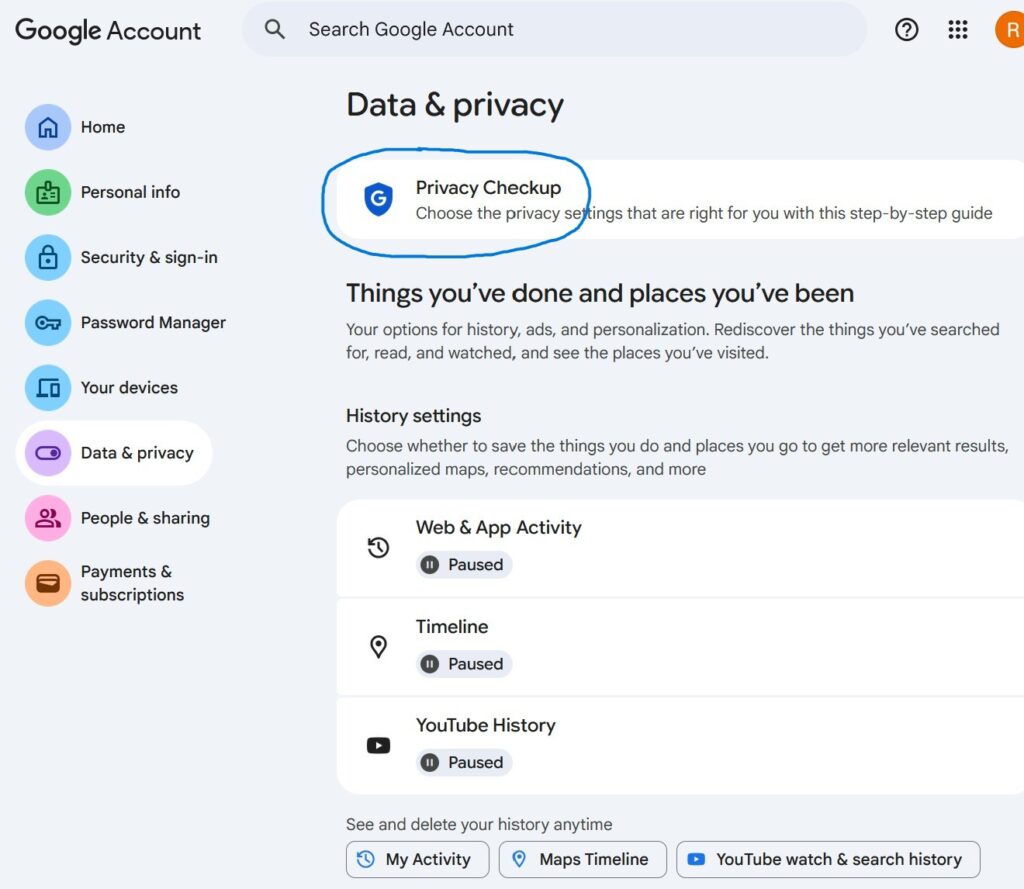Open the Maps Timeline button
The height and width of the screenshot is (889, 1024).
583,859
